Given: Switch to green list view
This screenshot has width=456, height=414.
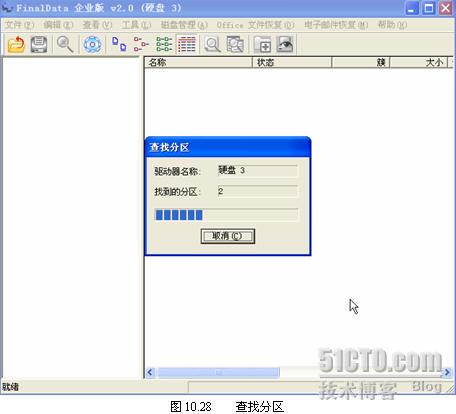Looking at the screenshot, I should [x=164, y=44].
